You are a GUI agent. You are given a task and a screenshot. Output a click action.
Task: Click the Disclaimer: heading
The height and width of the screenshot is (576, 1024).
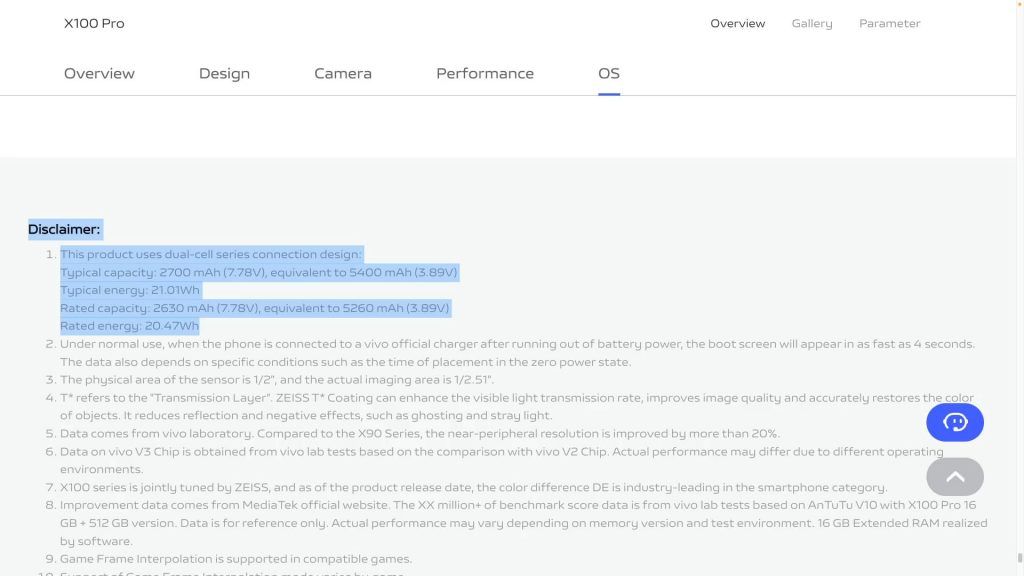click(x=64, y=229)
